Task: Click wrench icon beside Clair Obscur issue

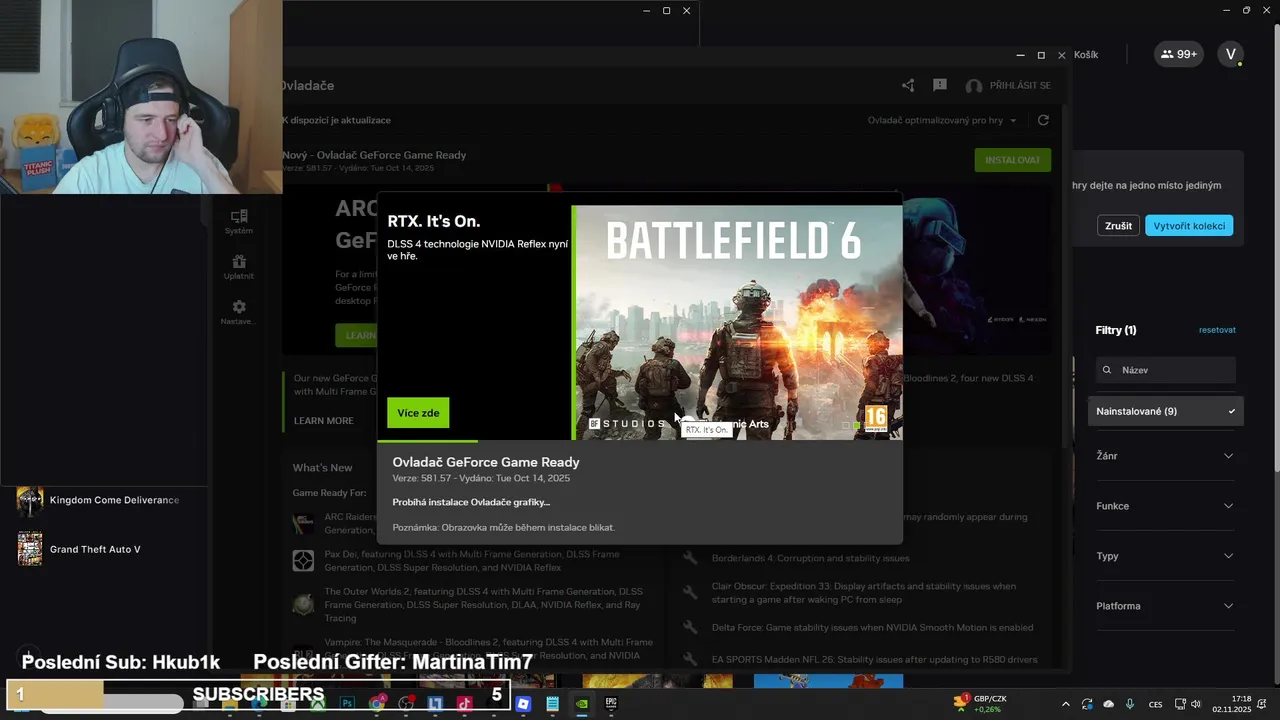Action: 690,593
